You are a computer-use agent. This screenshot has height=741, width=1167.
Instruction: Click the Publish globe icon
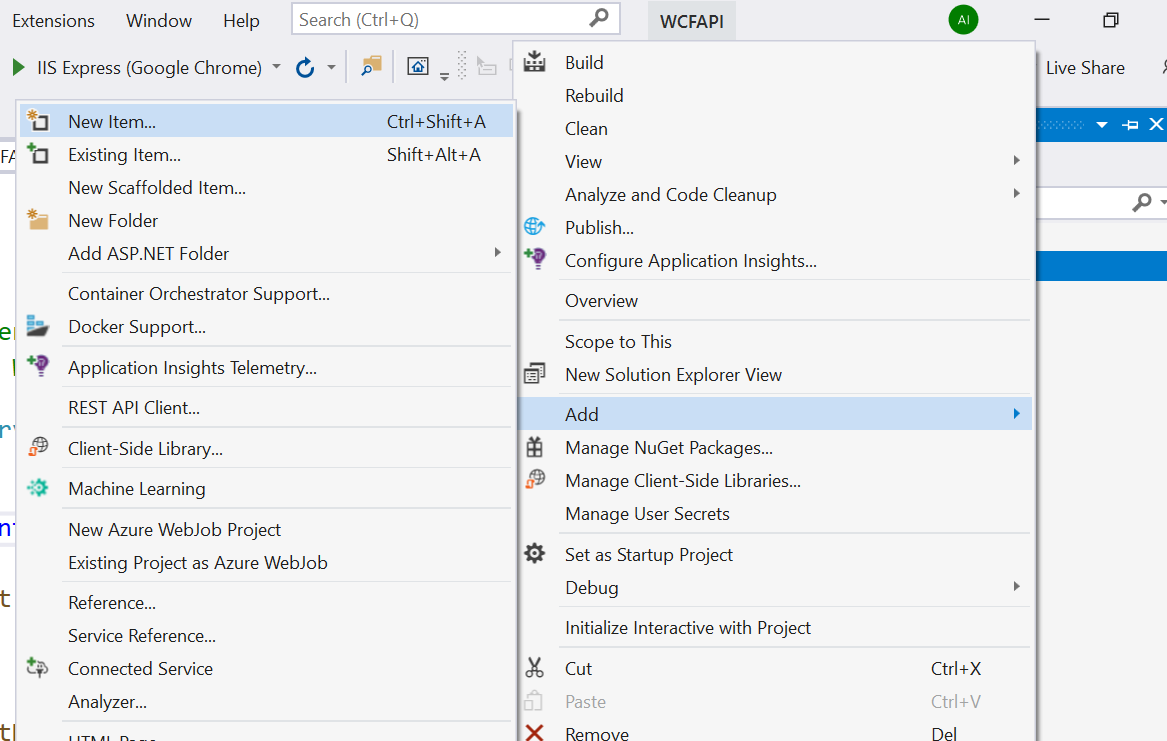click(534, 226)
